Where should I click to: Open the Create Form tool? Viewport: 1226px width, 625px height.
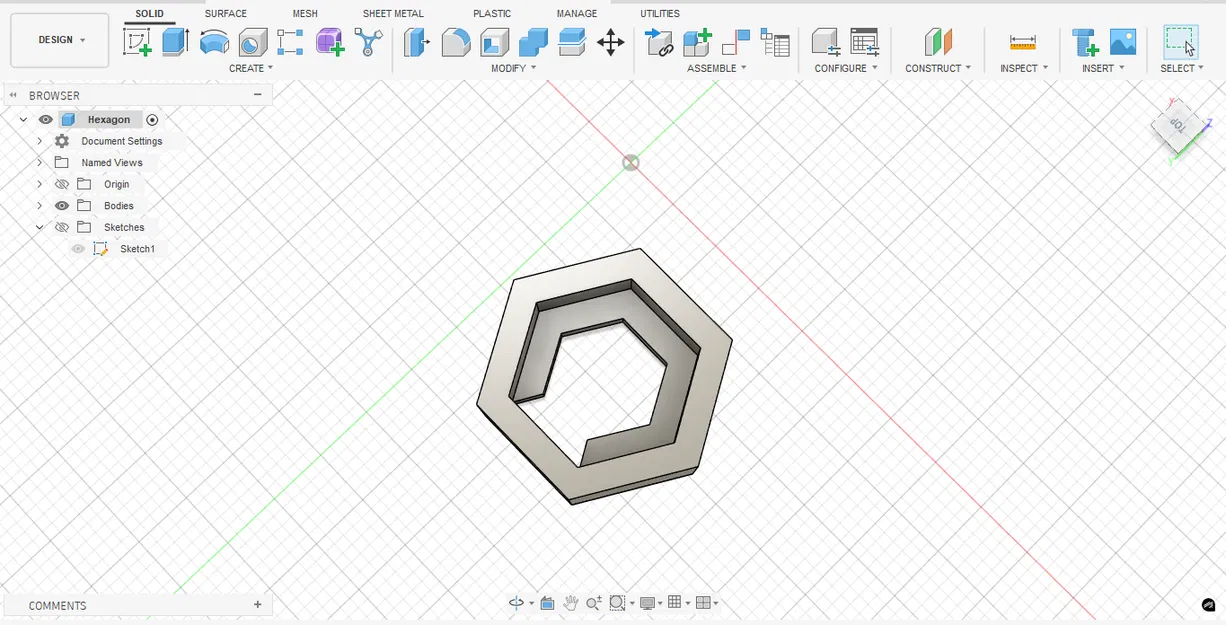tap(330, 42)
